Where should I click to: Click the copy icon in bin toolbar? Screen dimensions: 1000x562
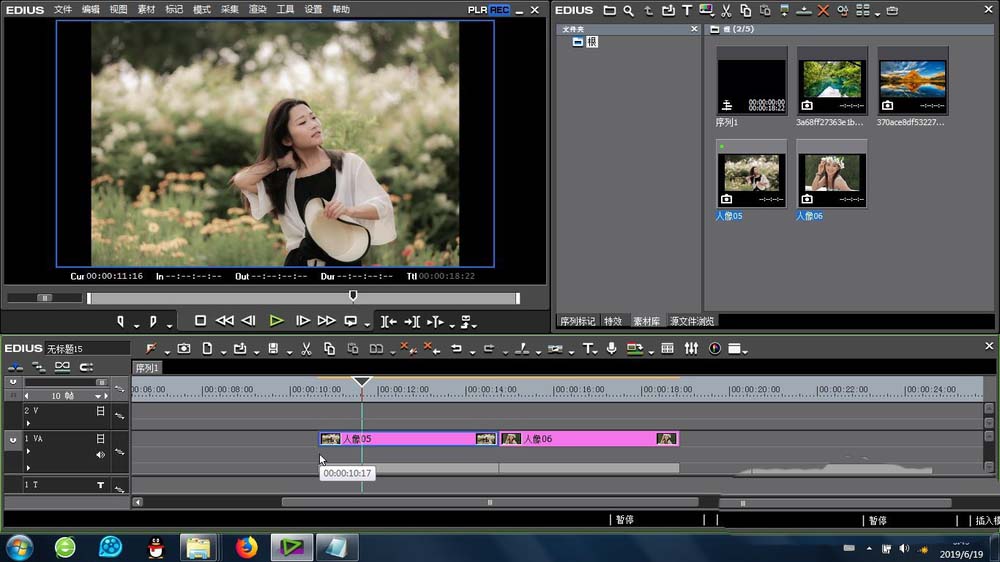pyautogui.click(x=746, y=10)
